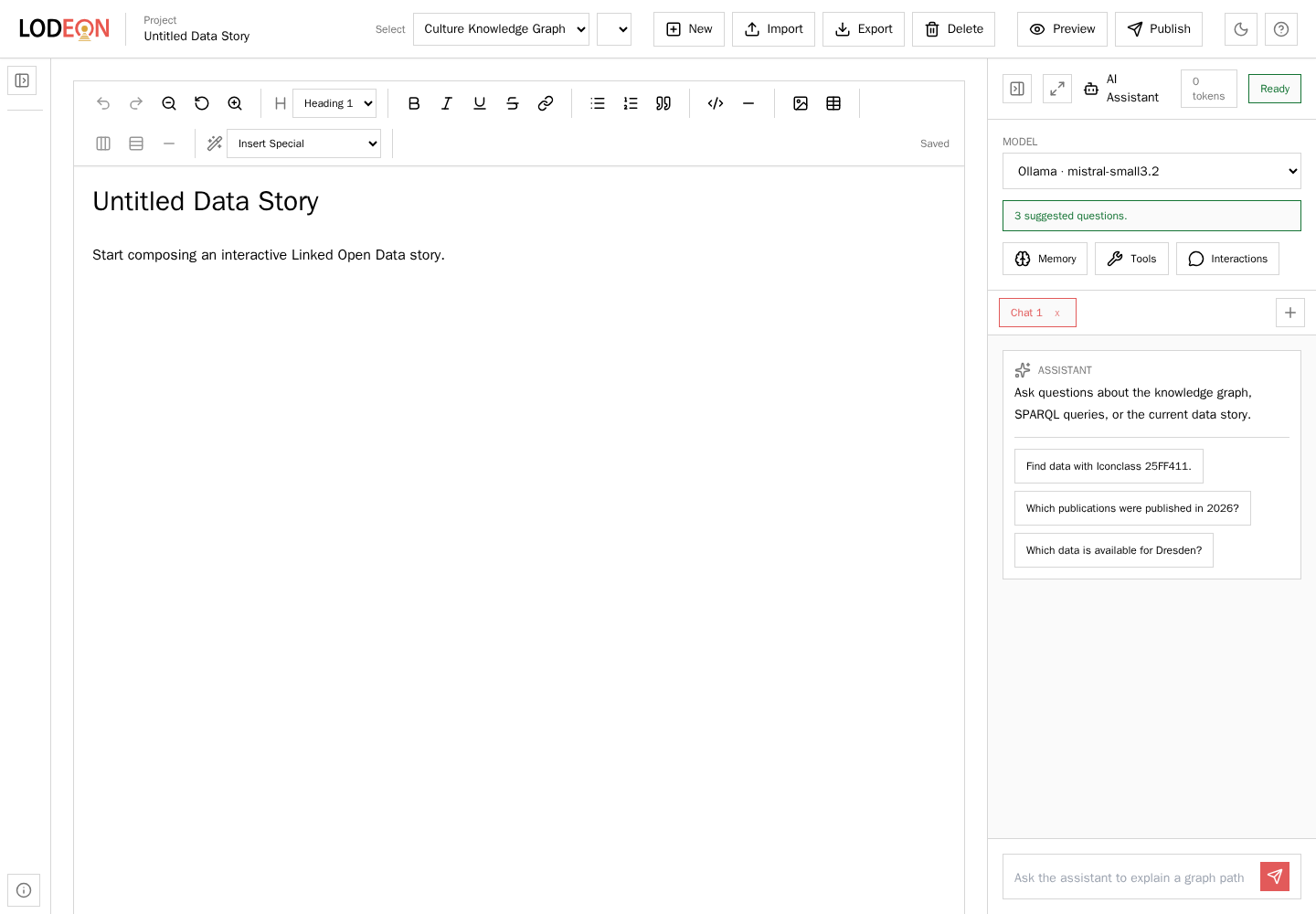The width and height of the screenshot is (1316, 914).
Task: Toggle strikethrough formatting
Action: pos(513,103)
